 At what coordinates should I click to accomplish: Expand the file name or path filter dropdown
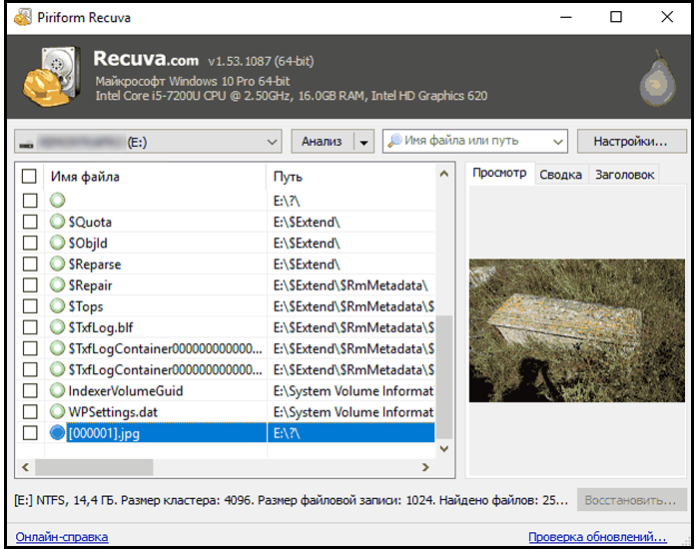558,142
